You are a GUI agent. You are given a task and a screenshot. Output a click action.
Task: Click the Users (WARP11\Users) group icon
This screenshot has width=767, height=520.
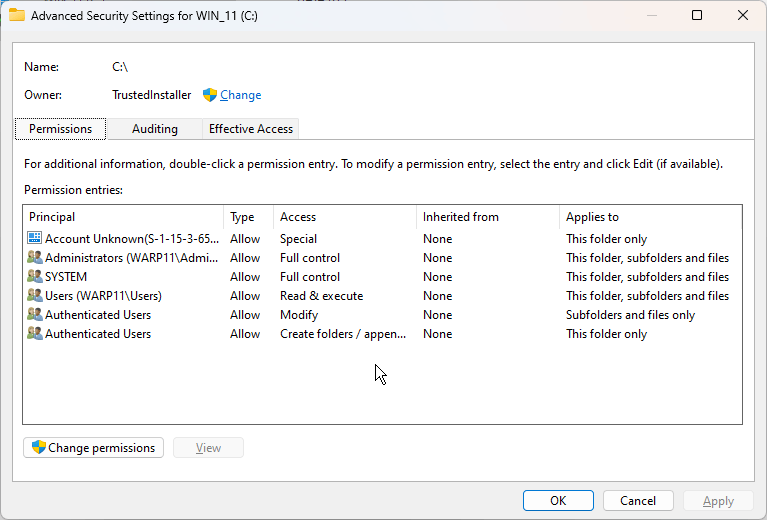[x=35, y=295]
